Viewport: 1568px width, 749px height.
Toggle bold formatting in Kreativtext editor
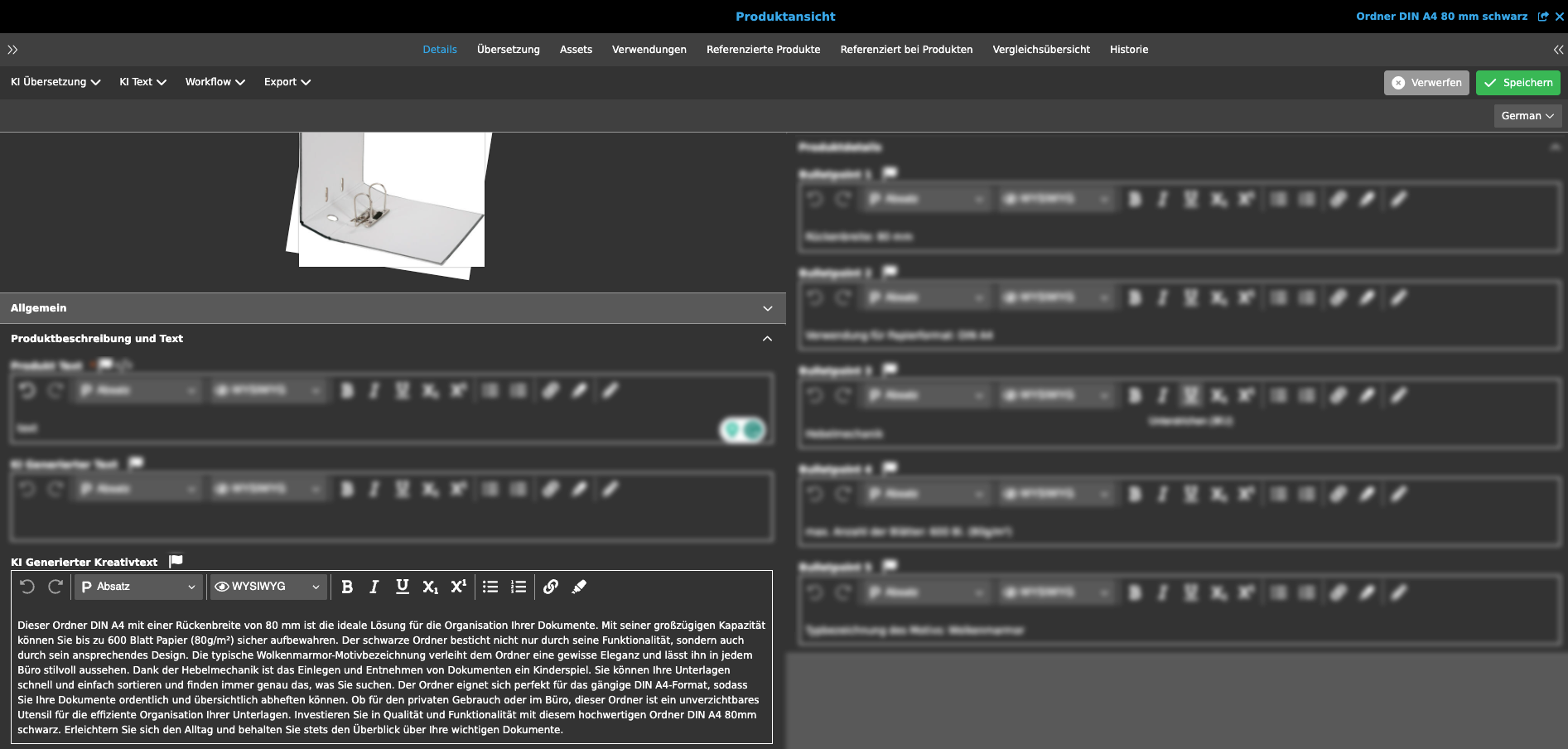coord(347,587)
